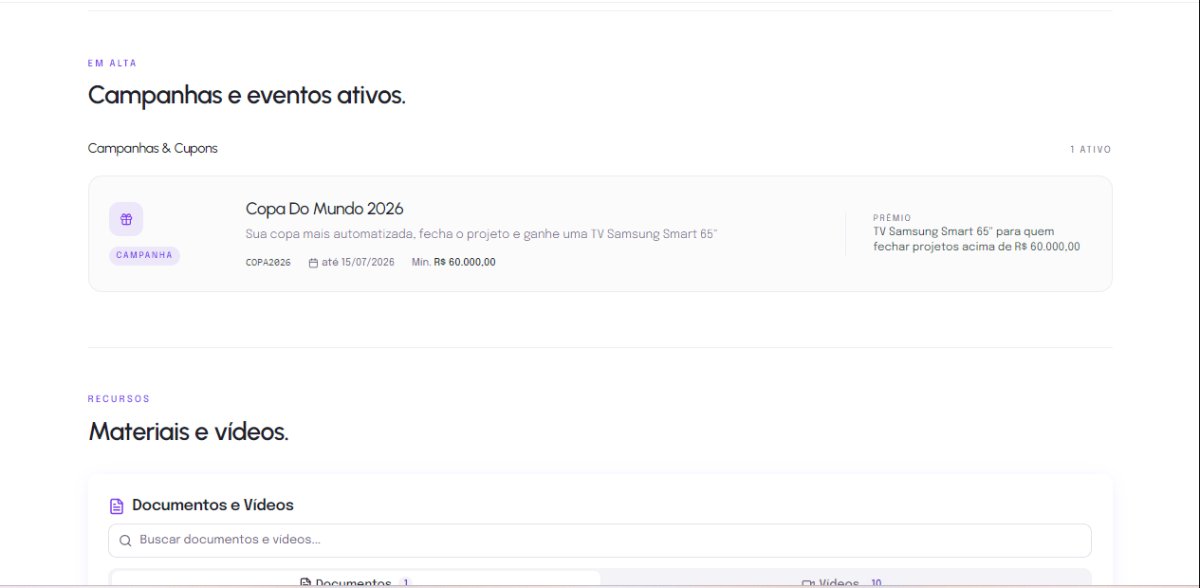Click the Campanhas & Cupons subheading
1200x588 pixels.
[x=153, y=148]
